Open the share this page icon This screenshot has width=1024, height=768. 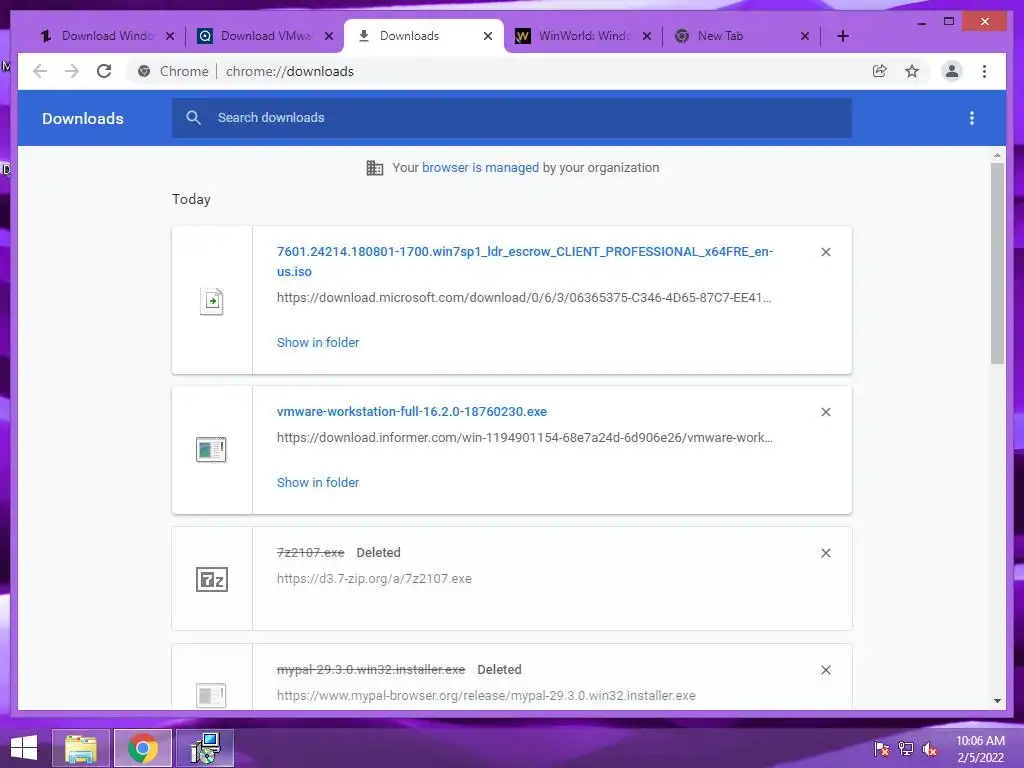(880, 71)
